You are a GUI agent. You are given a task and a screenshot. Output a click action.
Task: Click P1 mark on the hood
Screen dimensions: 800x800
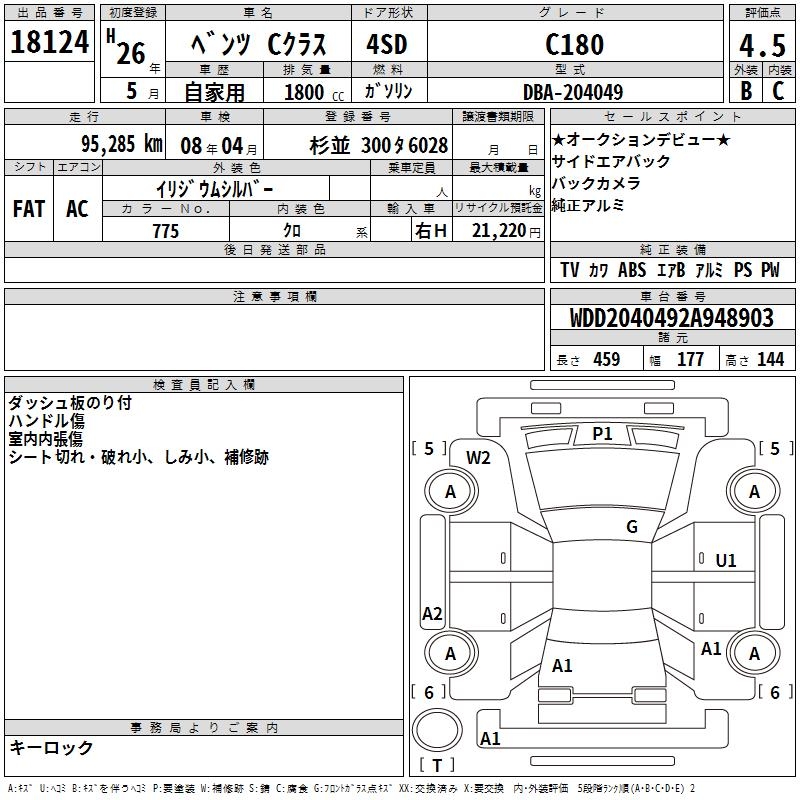pos(602,434)
